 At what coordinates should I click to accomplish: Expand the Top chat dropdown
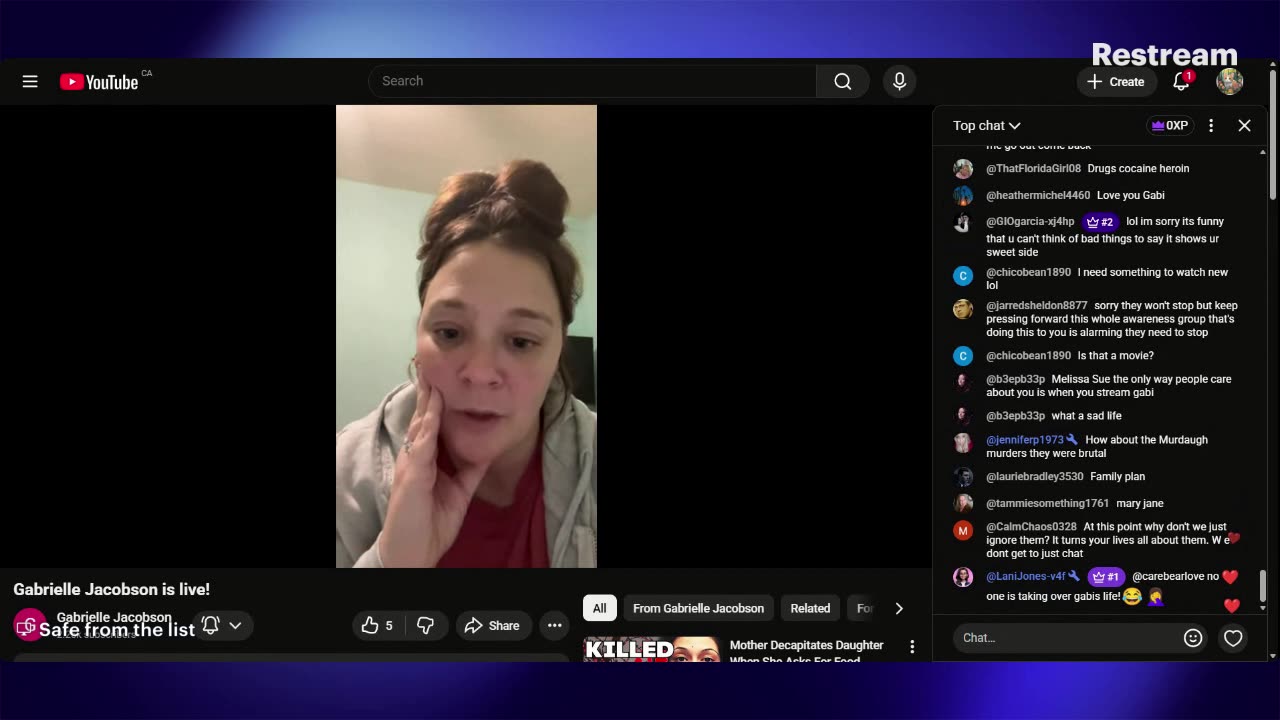coord(986,125)
